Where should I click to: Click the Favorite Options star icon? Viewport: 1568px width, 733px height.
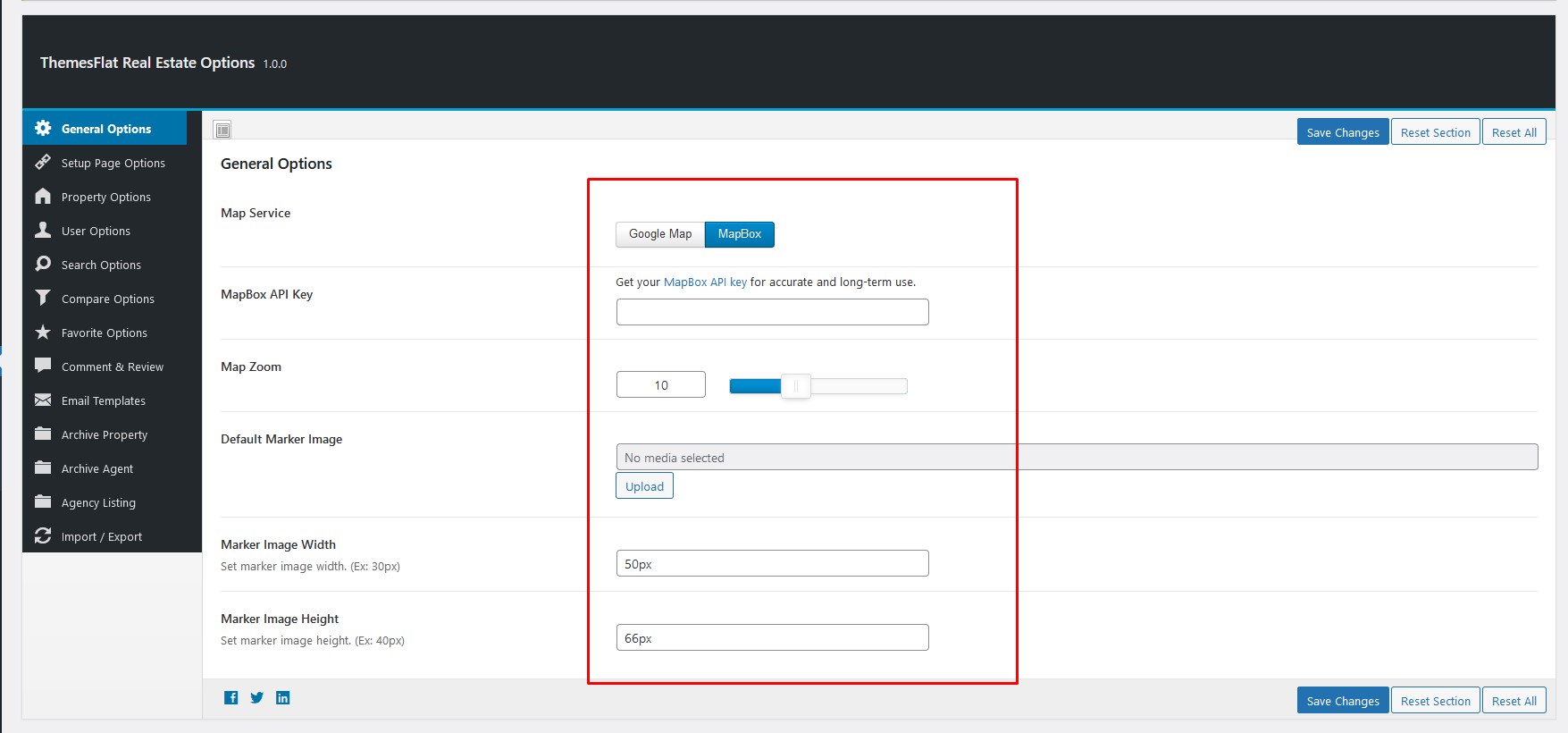tap(43, 332)
